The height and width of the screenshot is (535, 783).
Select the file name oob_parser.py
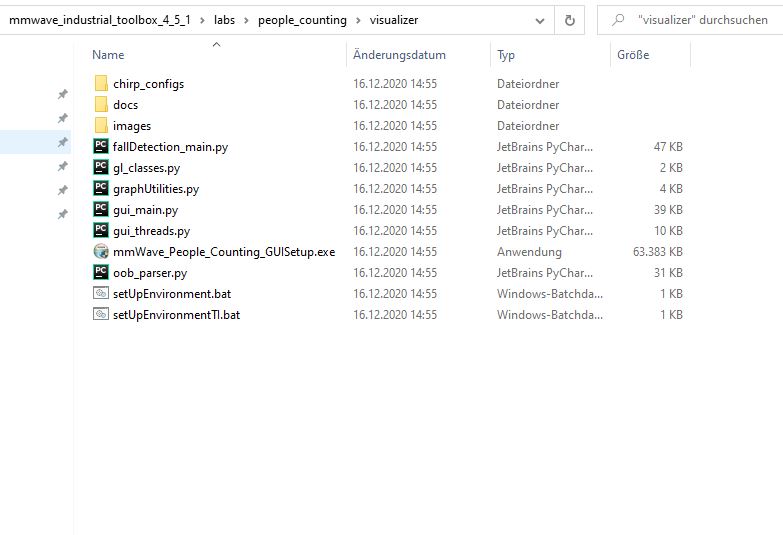150,273
